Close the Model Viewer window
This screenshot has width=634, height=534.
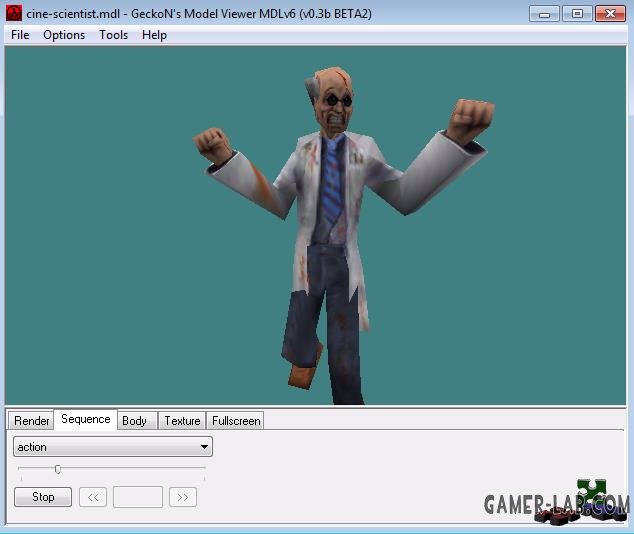point(611,14)
